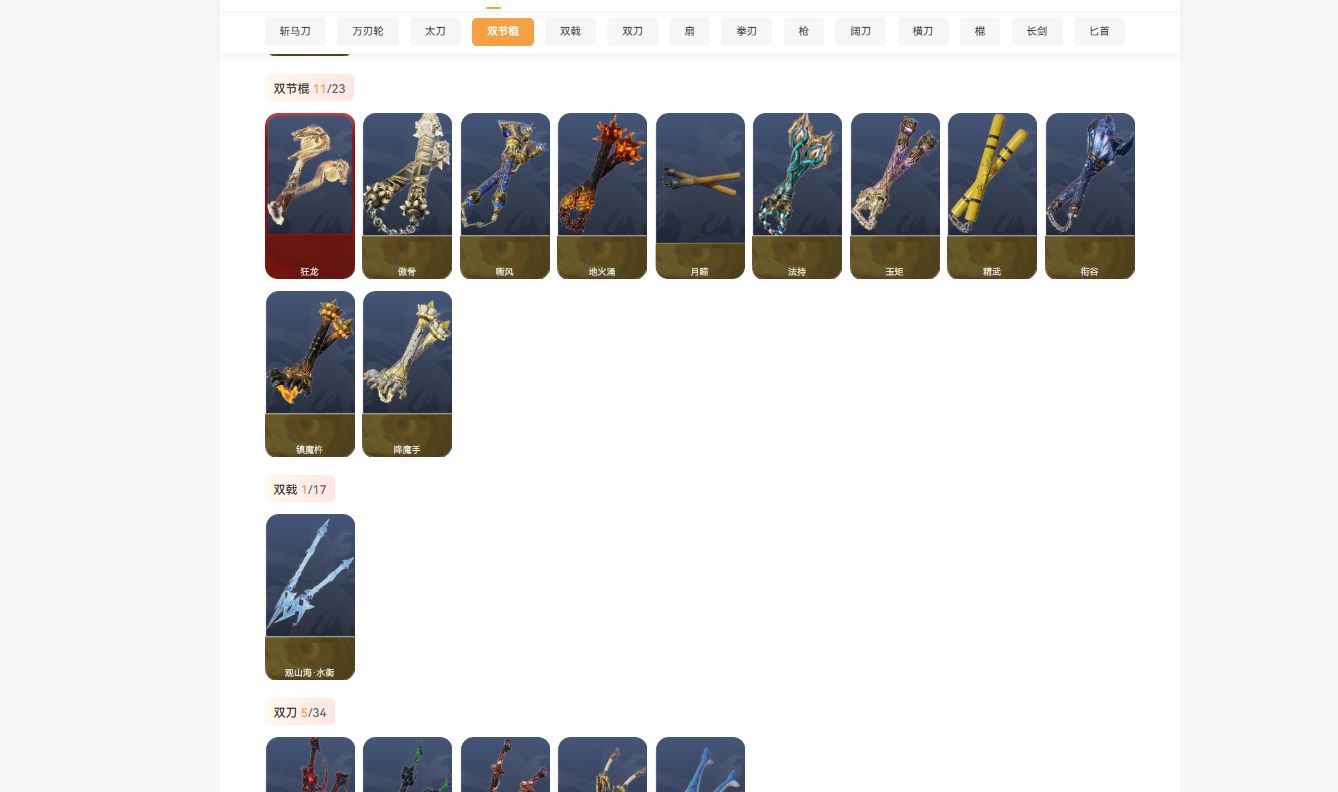Select the 法持 teal nunchaku card
Screen dimensions: 1338x792
coord(797,196)
